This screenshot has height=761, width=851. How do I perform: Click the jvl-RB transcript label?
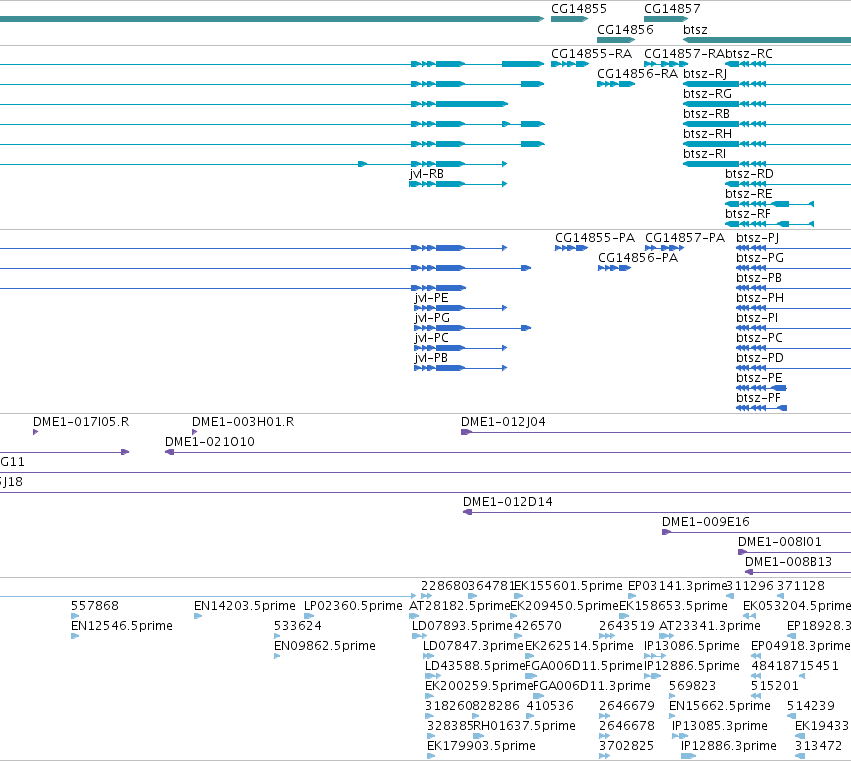point(427,174)
